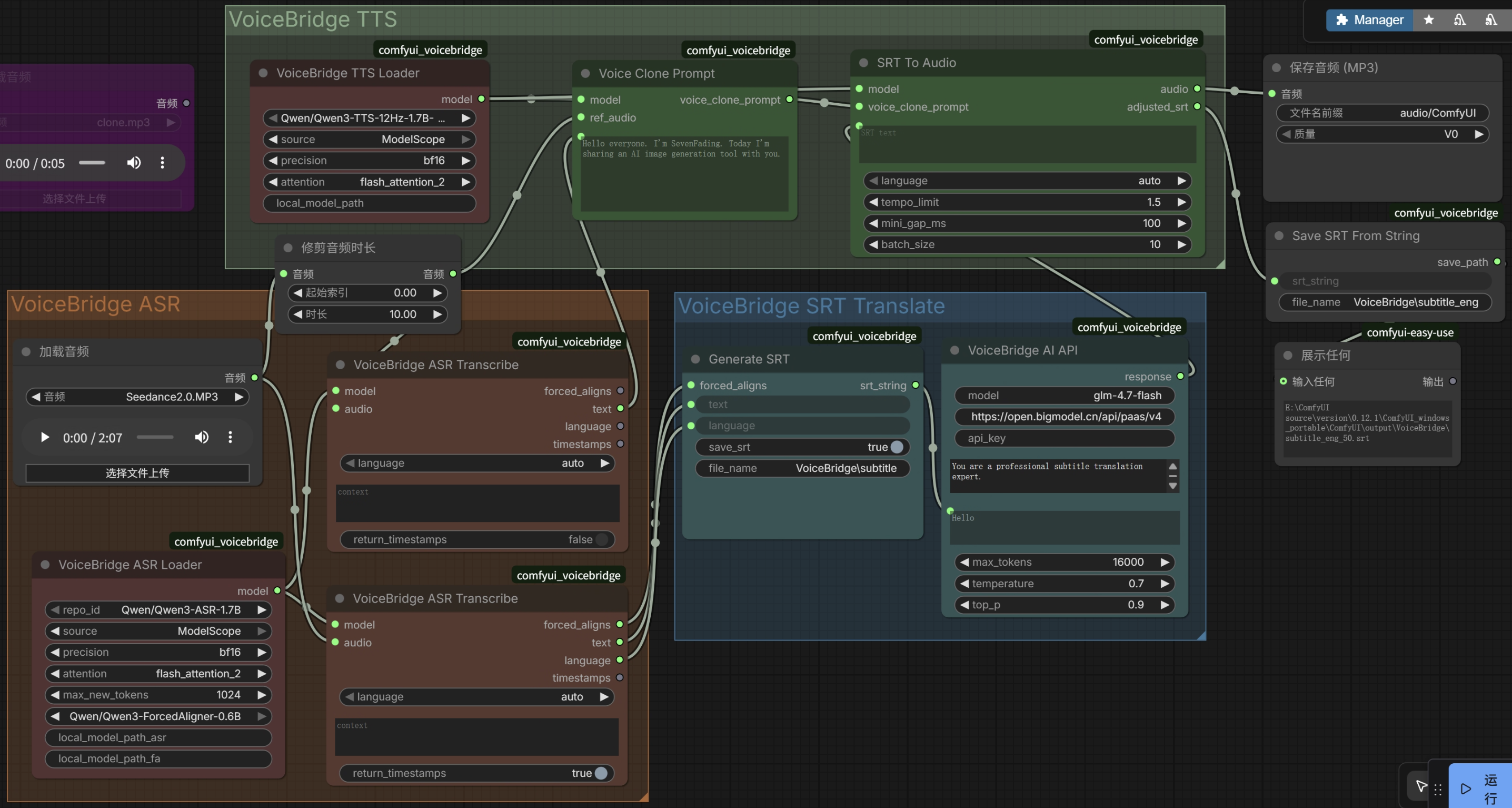Image resolution: width=1512 pixels, height=808 pixels.
Task: Mute the 加载音频 audio player volume
Action: coord(201,438)
